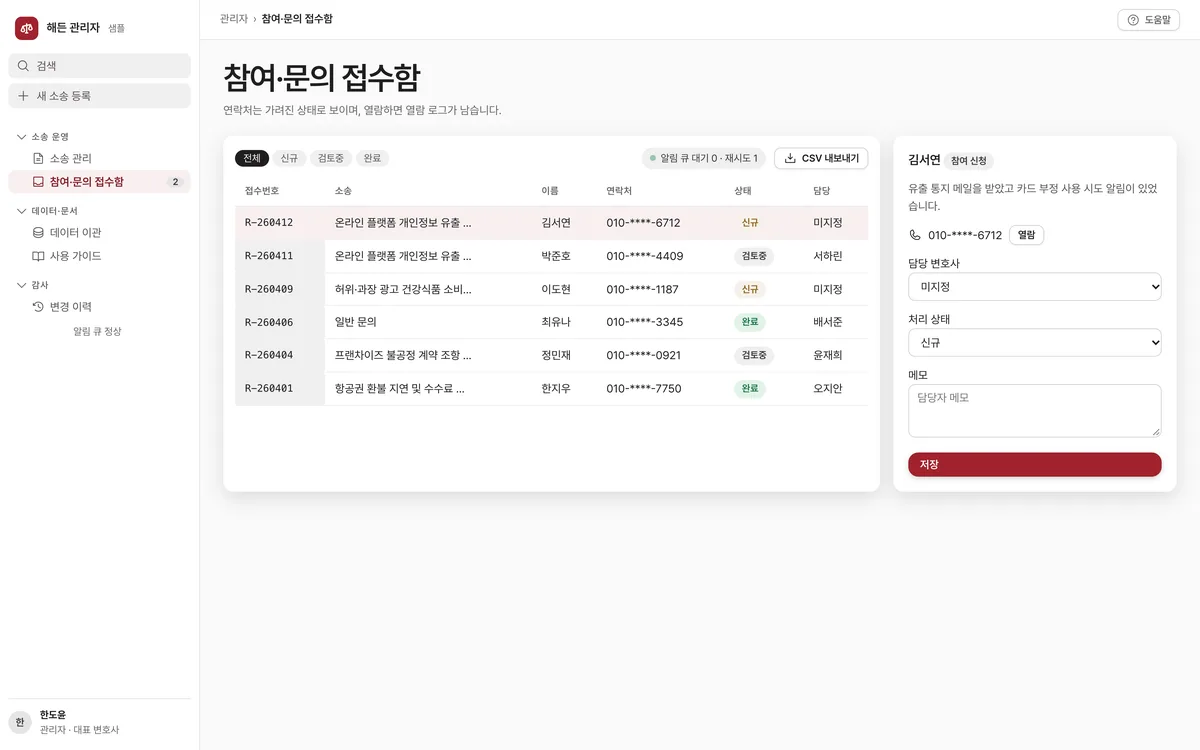The image size is (1200, 750).
Task: Click the 알림 큐 정상 status text in the sidebar
Action: 97,331
